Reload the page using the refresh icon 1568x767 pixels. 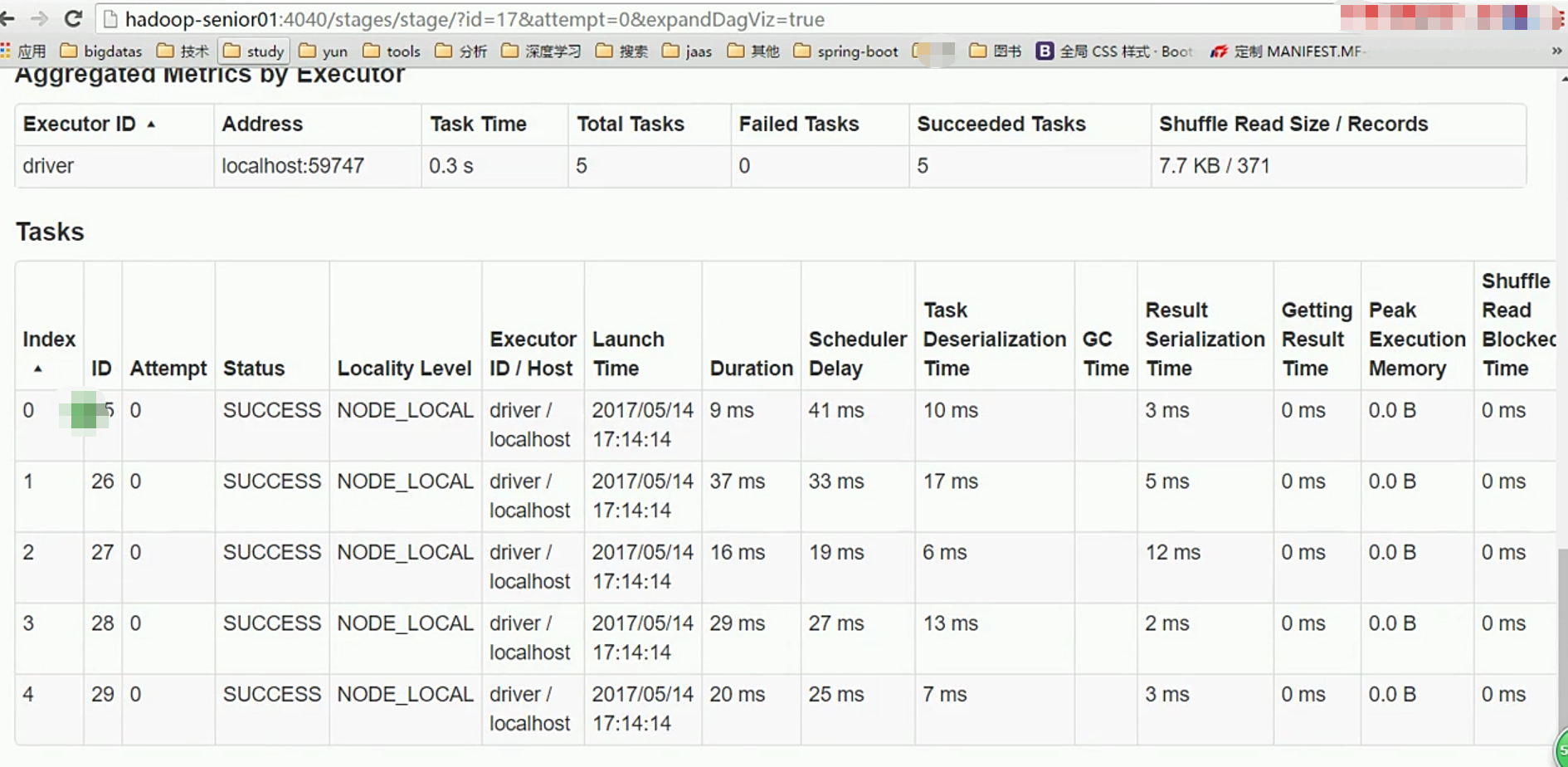[x=75, y=18]
